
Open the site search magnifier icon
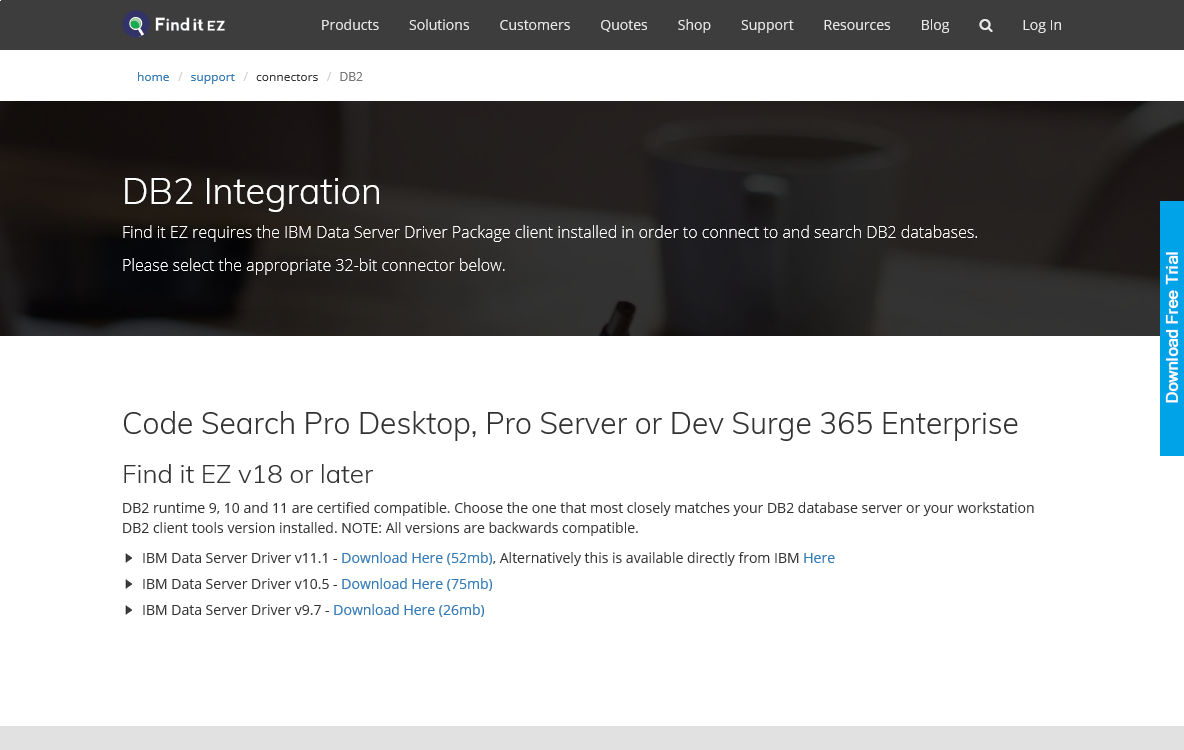[985, 26]
